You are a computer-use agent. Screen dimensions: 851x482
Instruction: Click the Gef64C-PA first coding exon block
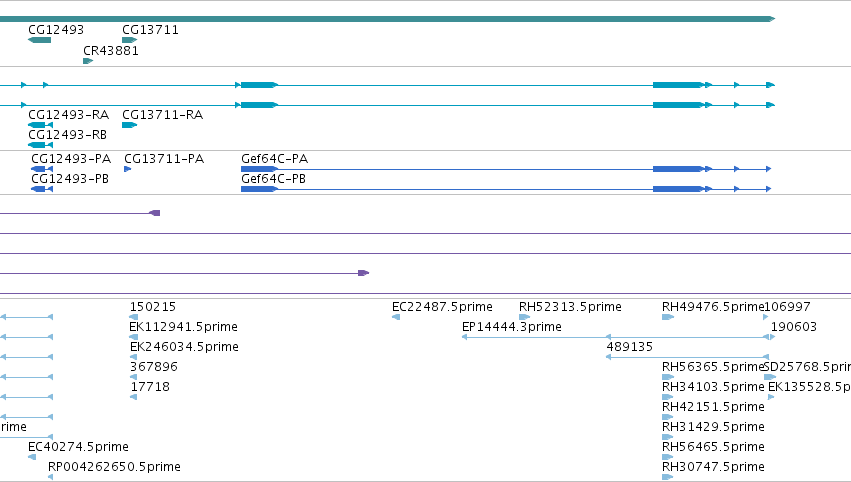click(x=259, y=169)
